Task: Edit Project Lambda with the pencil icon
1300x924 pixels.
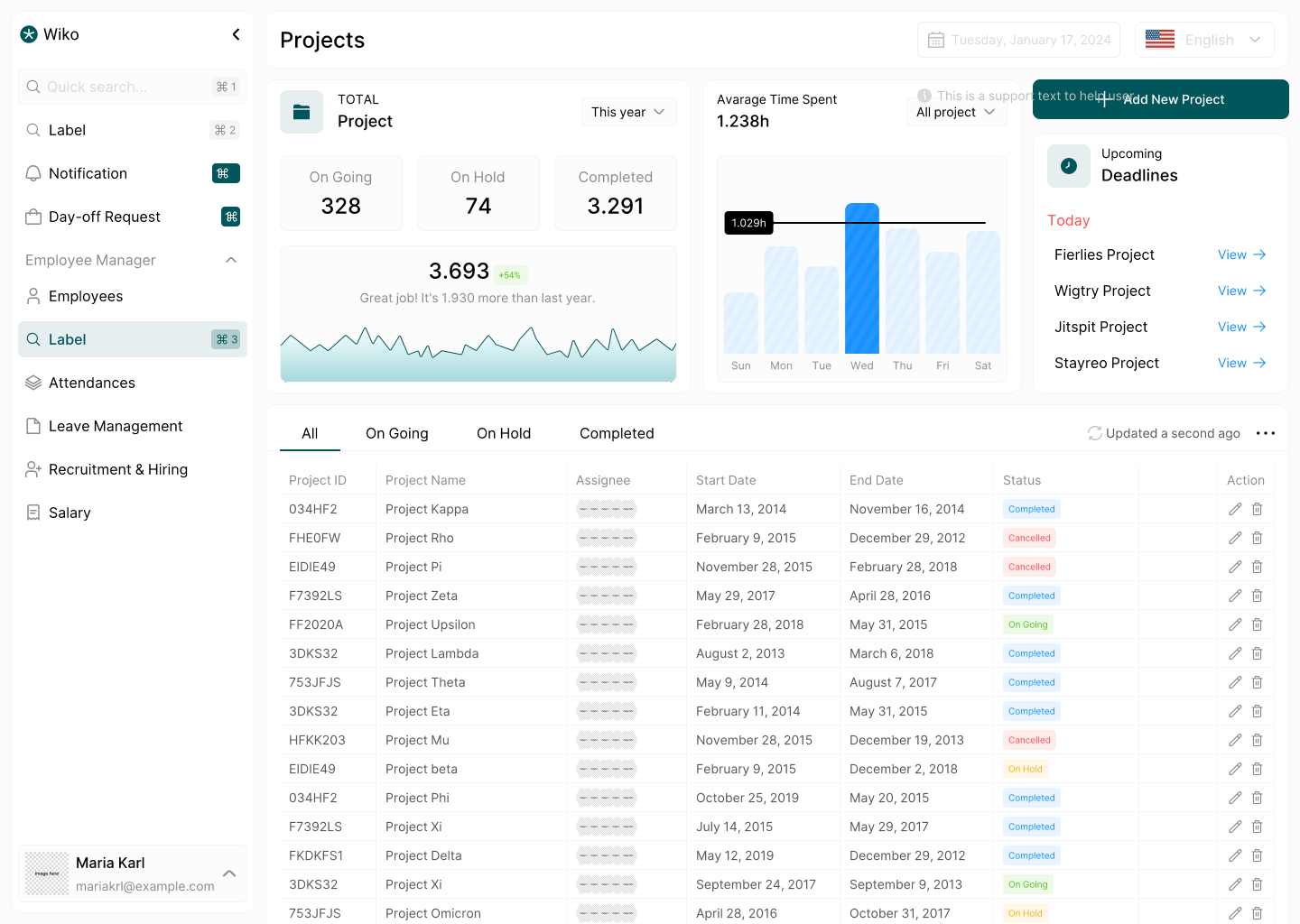Action: 1235,653
